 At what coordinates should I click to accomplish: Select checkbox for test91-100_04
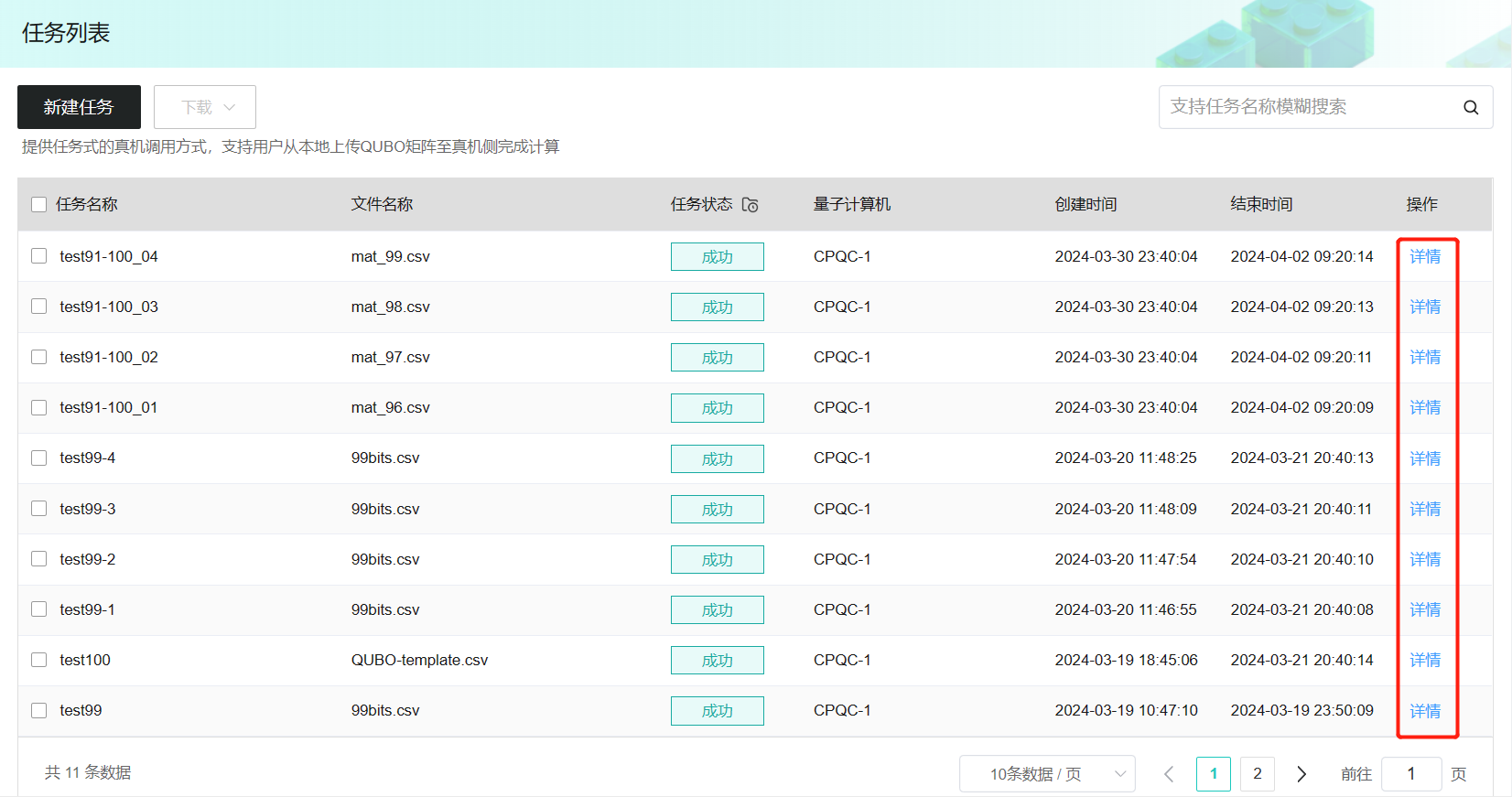[38, 256]
